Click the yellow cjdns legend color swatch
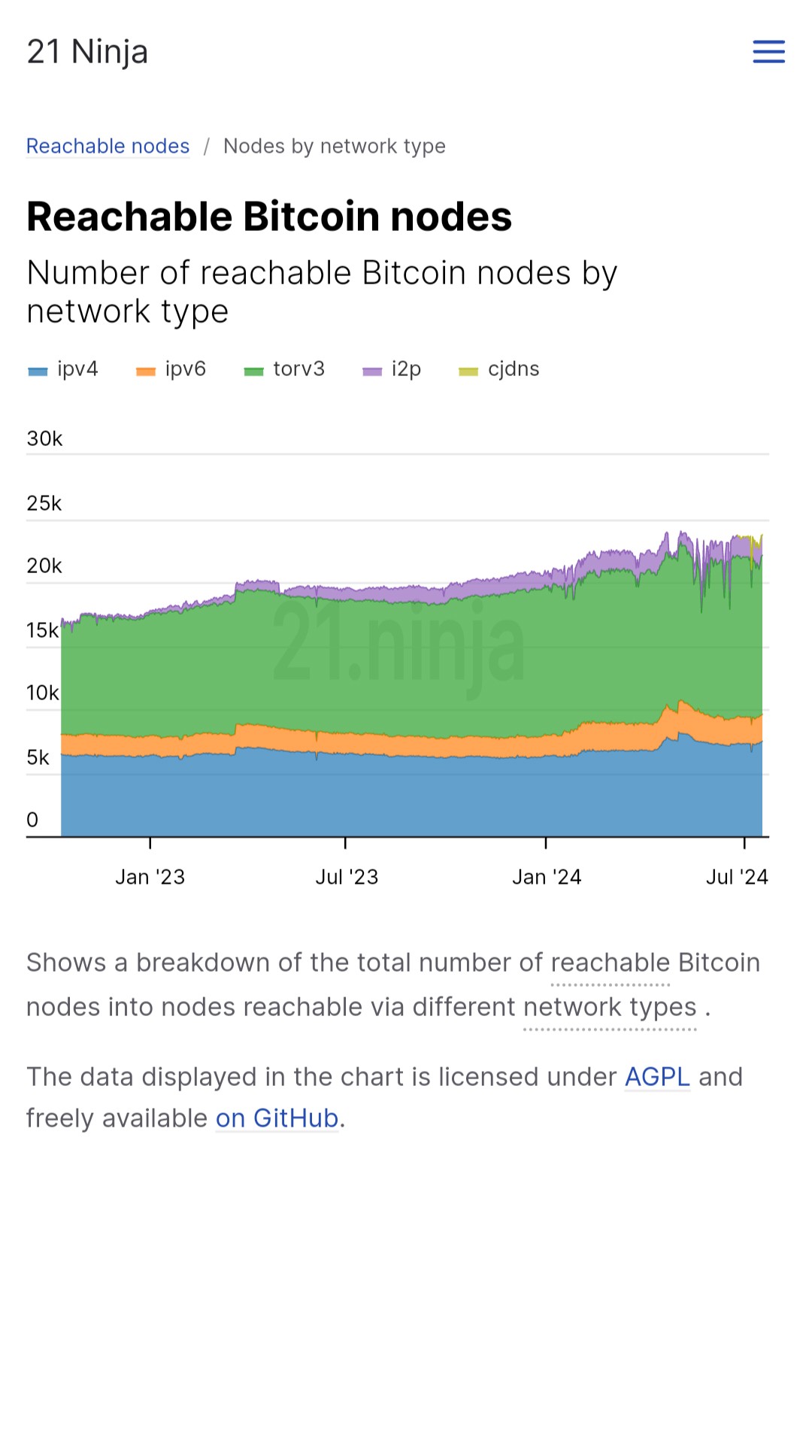The height and width of the screenshot is (1456, 812). [x=468, y=372]
